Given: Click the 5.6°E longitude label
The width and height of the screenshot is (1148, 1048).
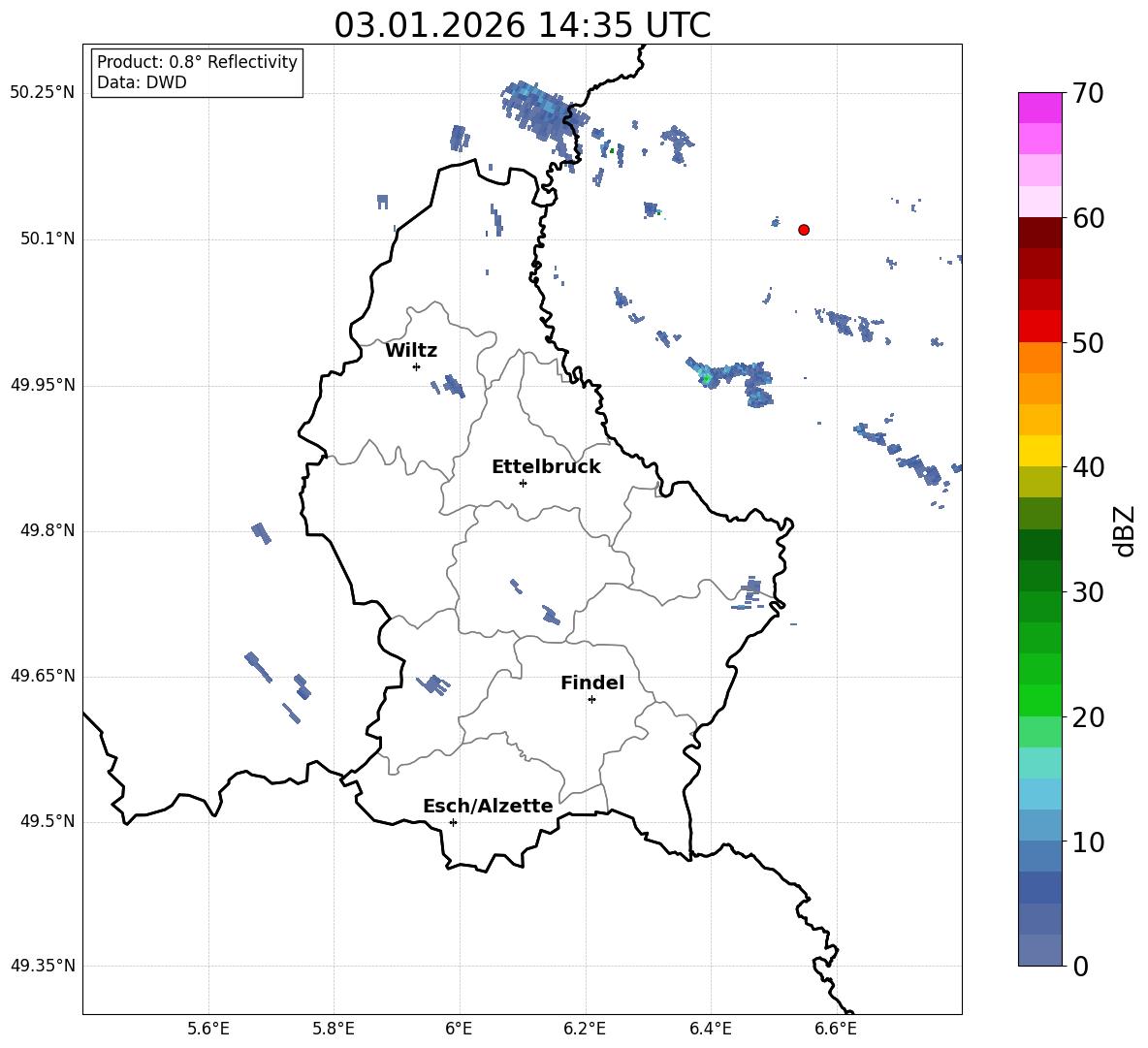Looking at the screenshot, I should pos(208,1030).
